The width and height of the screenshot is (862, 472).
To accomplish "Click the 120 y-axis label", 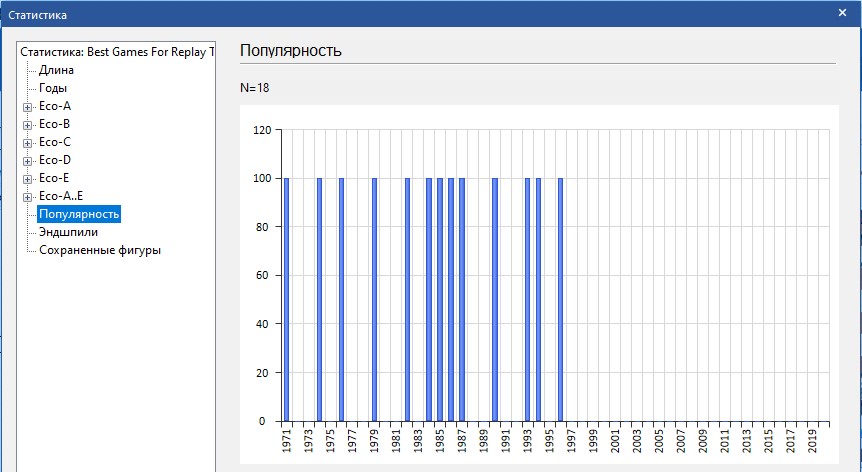I will [262, 130].
